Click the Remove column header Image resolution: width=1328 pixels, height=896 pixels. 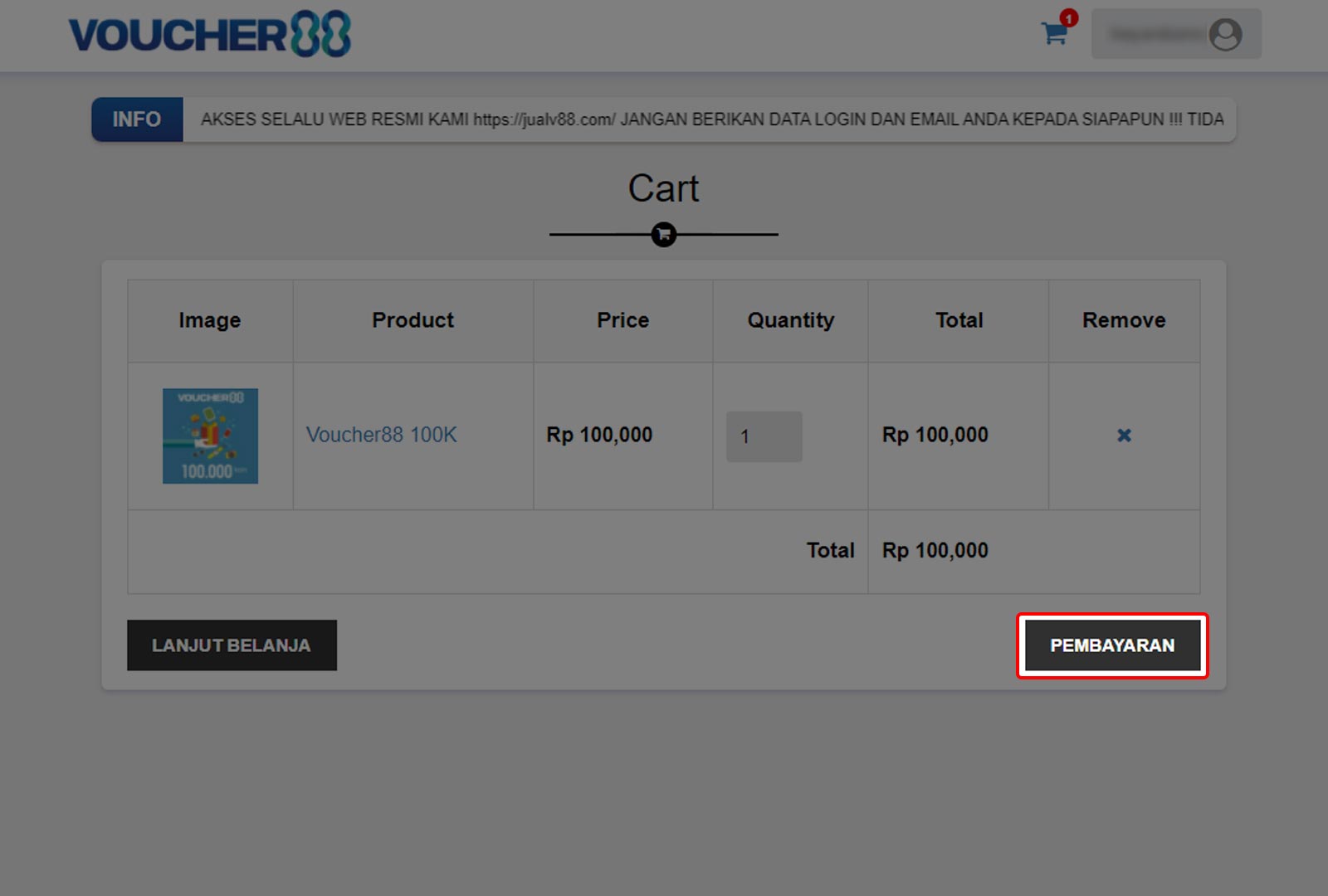[1124, 320]
